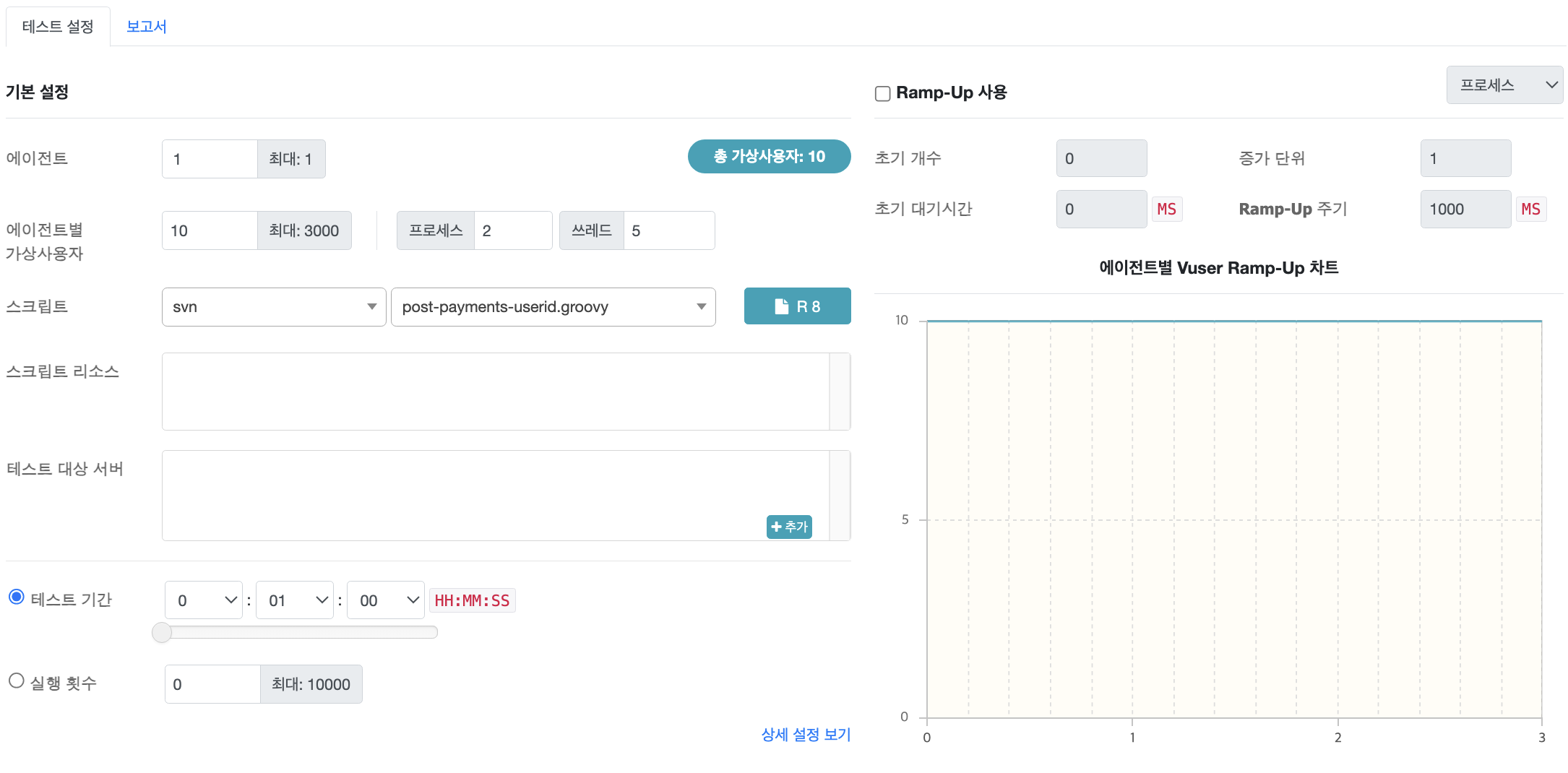The width and height of the screenshot is (1568, 773).
Task: Open the svn script source dropdown
Action: pos(273,306)
